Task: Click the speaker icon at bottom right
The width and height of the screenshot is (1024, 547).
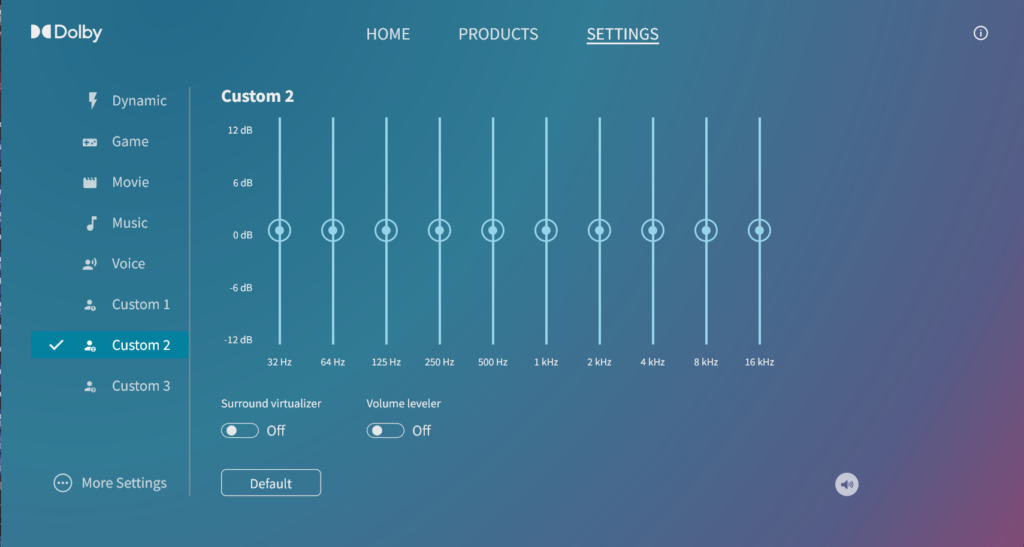Action: pos(847,485)
